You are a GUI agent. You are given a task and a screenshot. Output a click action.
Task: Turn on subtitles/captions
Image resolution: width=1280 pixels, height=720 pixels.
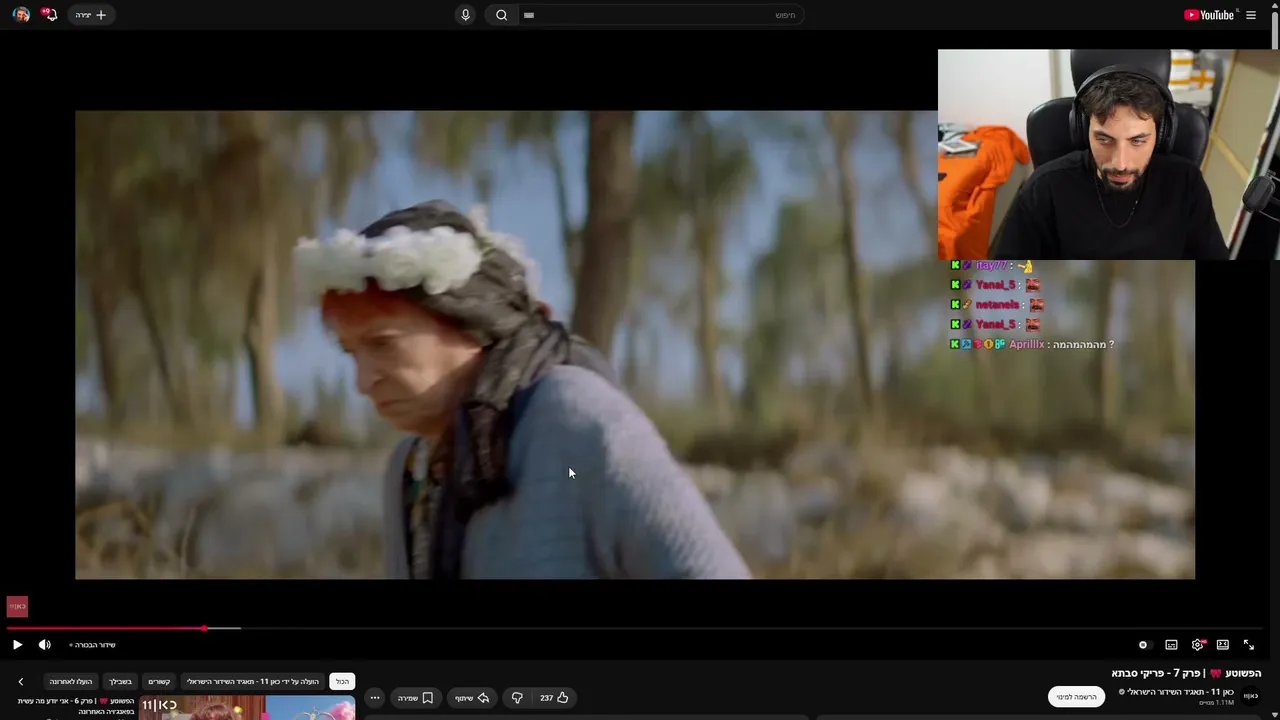1171,645
